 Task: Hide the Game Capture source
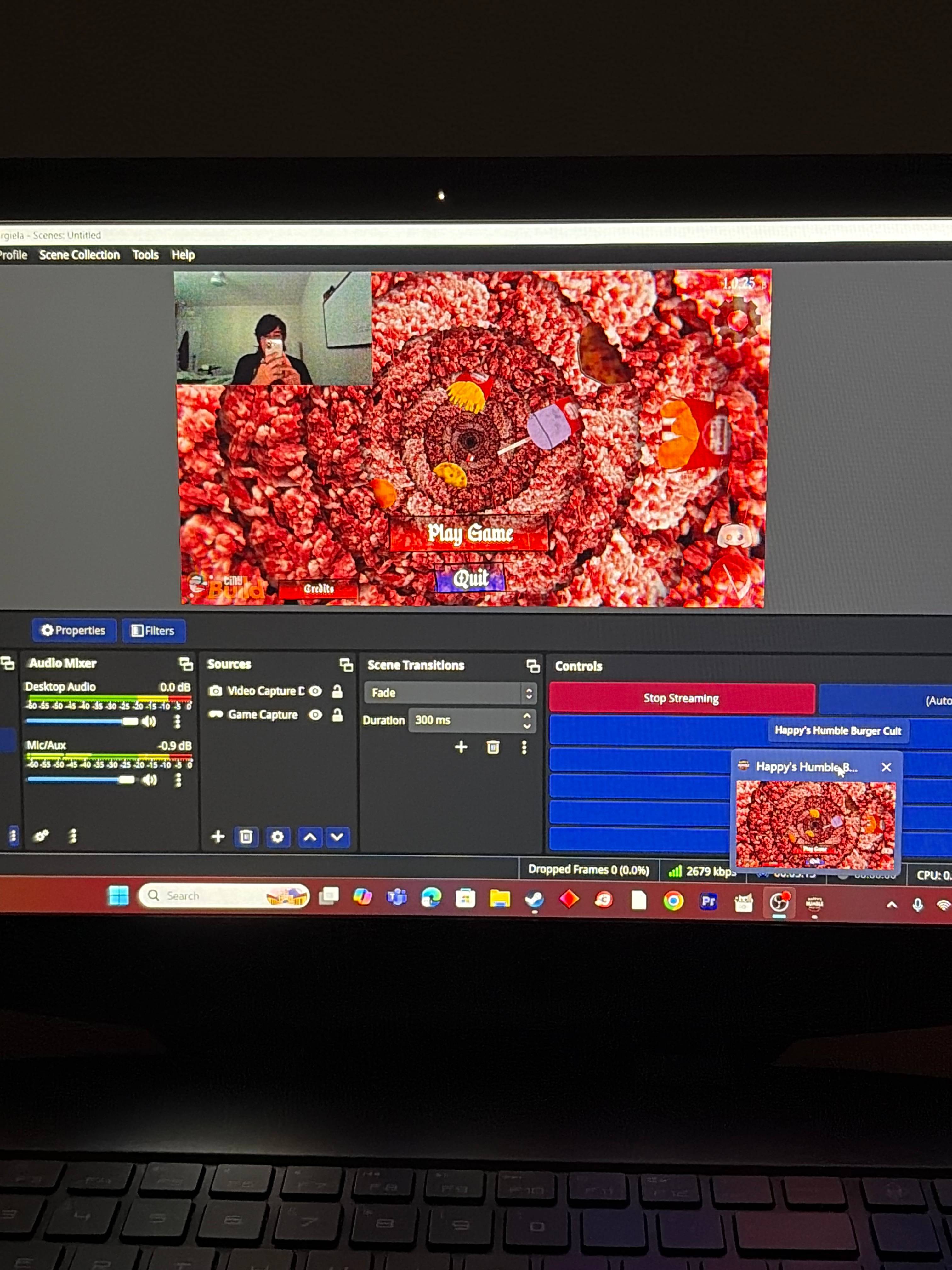[x=315, y=715]
